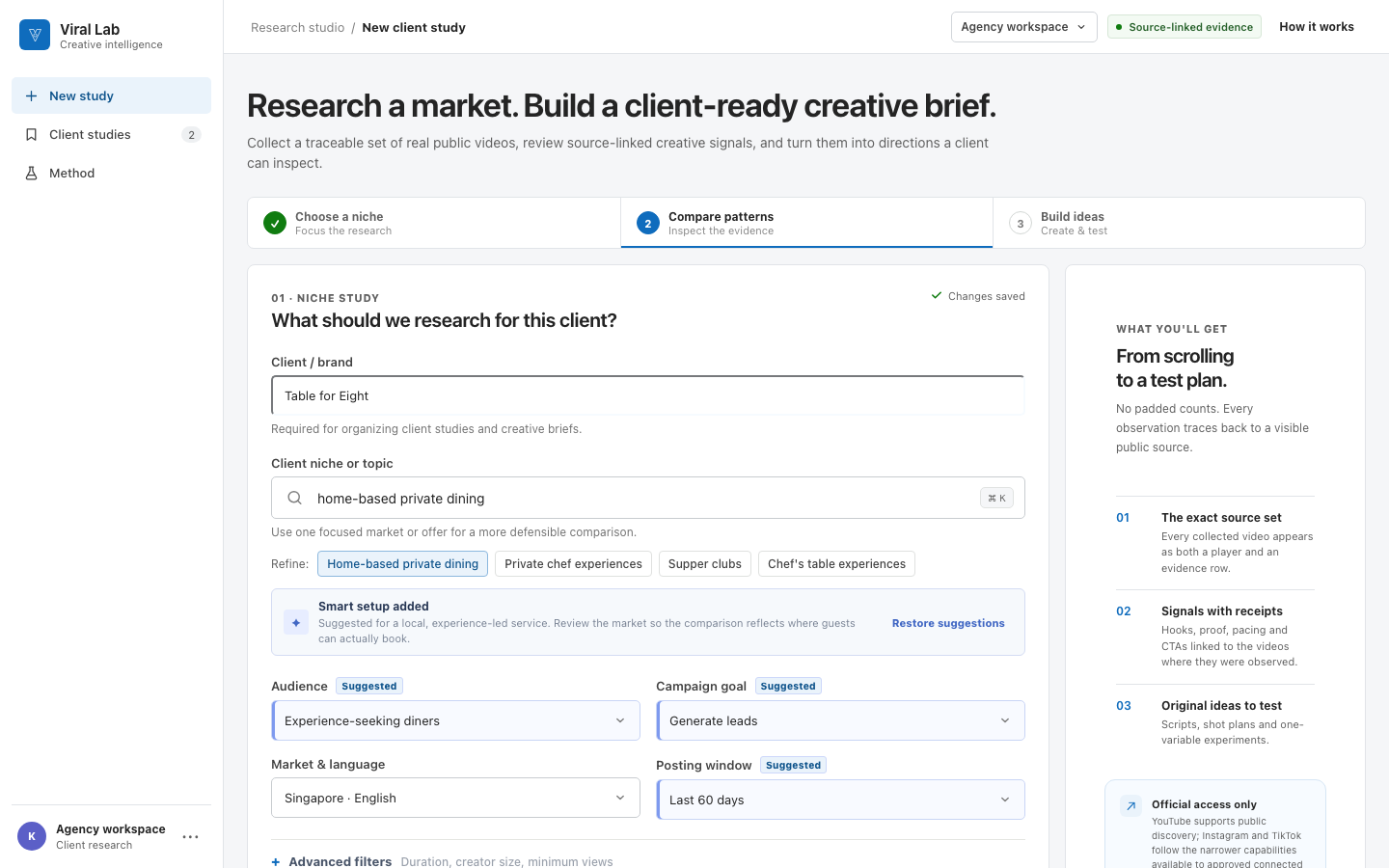Click the plus icon next to Advanced filters
Viewport: 1389px width, 868px height.
tap(276, 862)
